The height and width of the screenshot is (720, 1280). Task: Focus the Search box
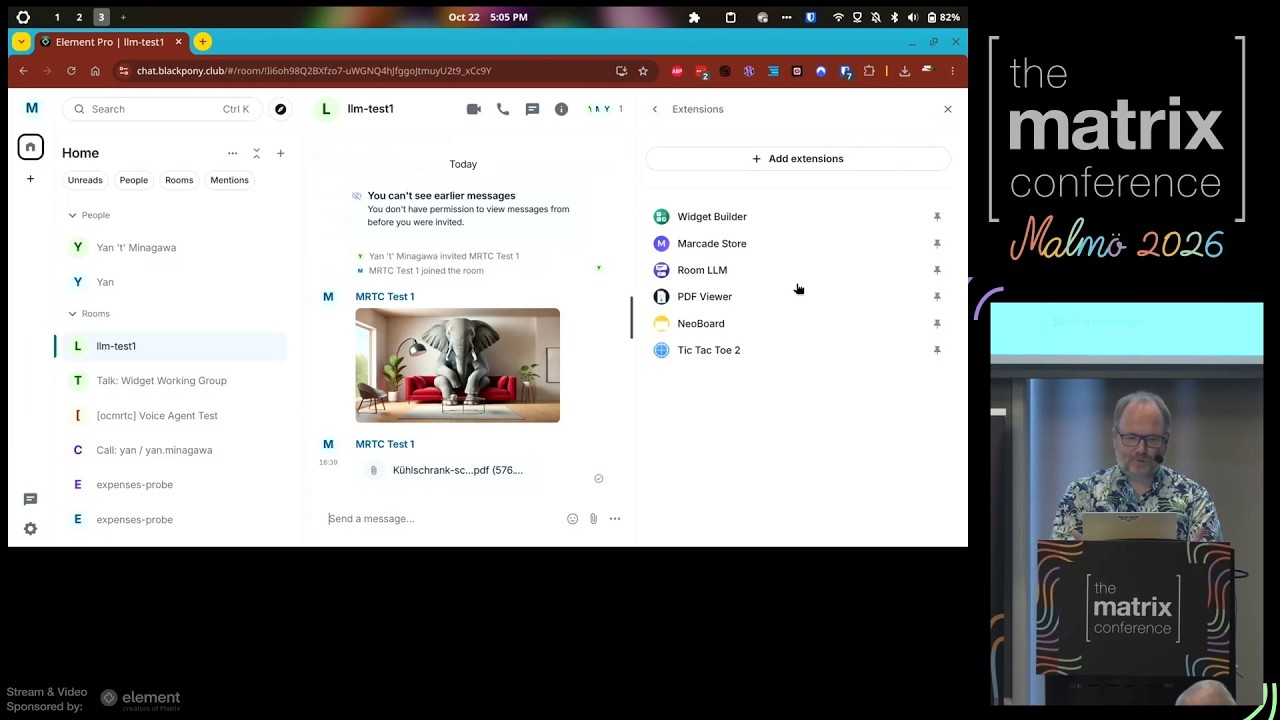pos(163,109)
